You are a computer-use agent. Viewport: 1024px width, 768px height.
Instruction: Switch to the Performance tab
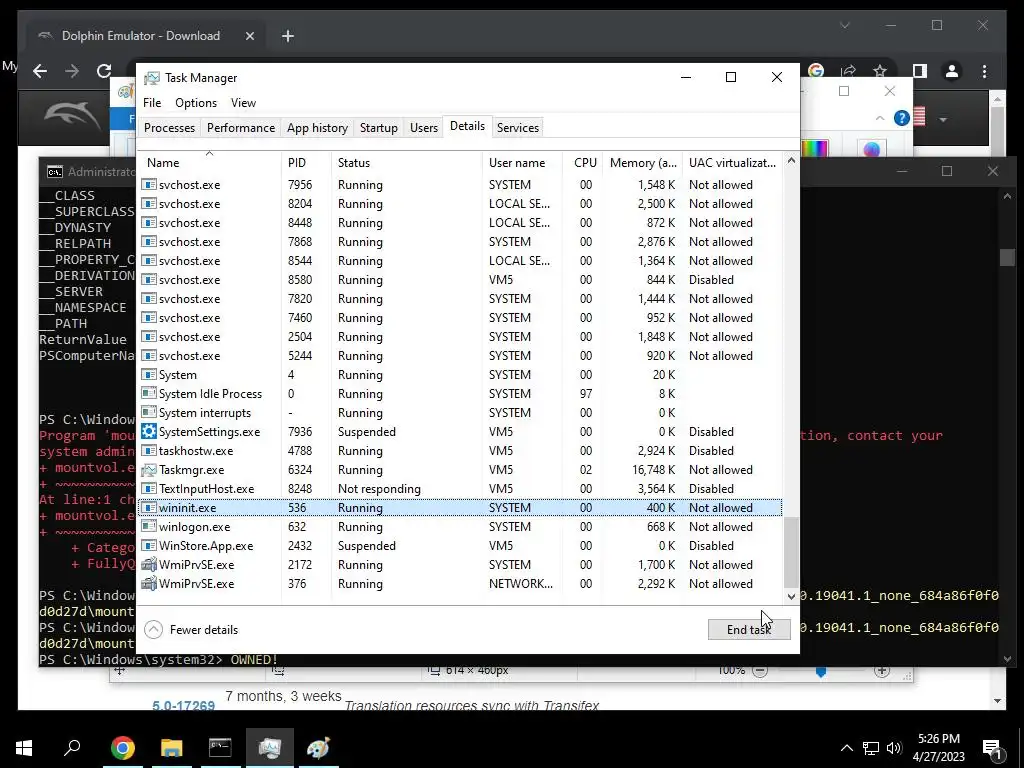(241, 128)
